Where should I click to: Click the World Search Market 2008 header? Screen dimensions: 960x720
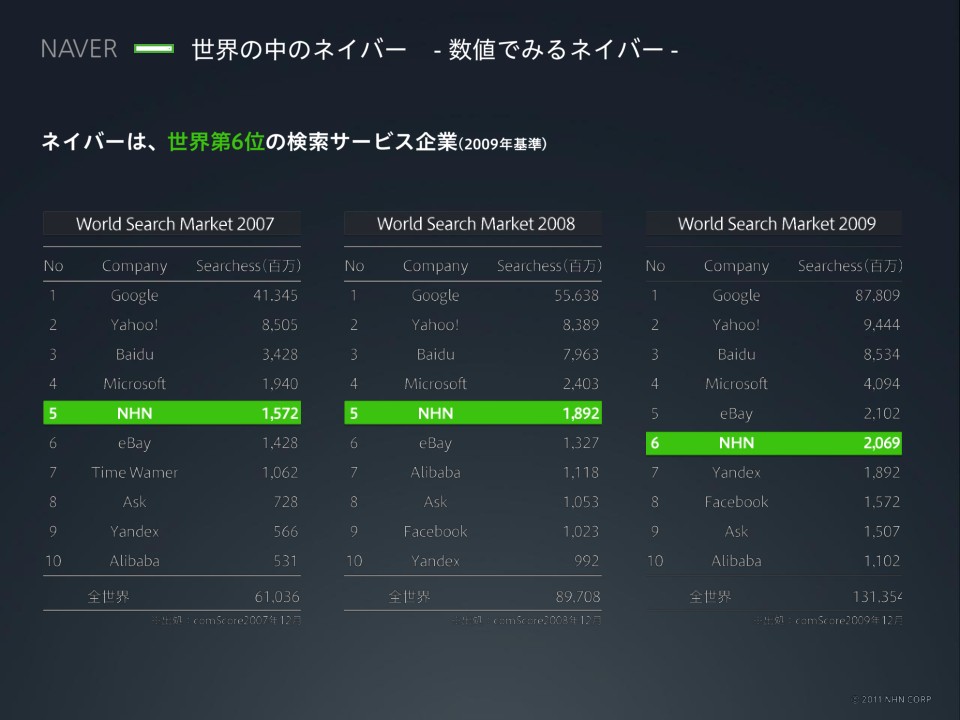[x=473, y=223]
